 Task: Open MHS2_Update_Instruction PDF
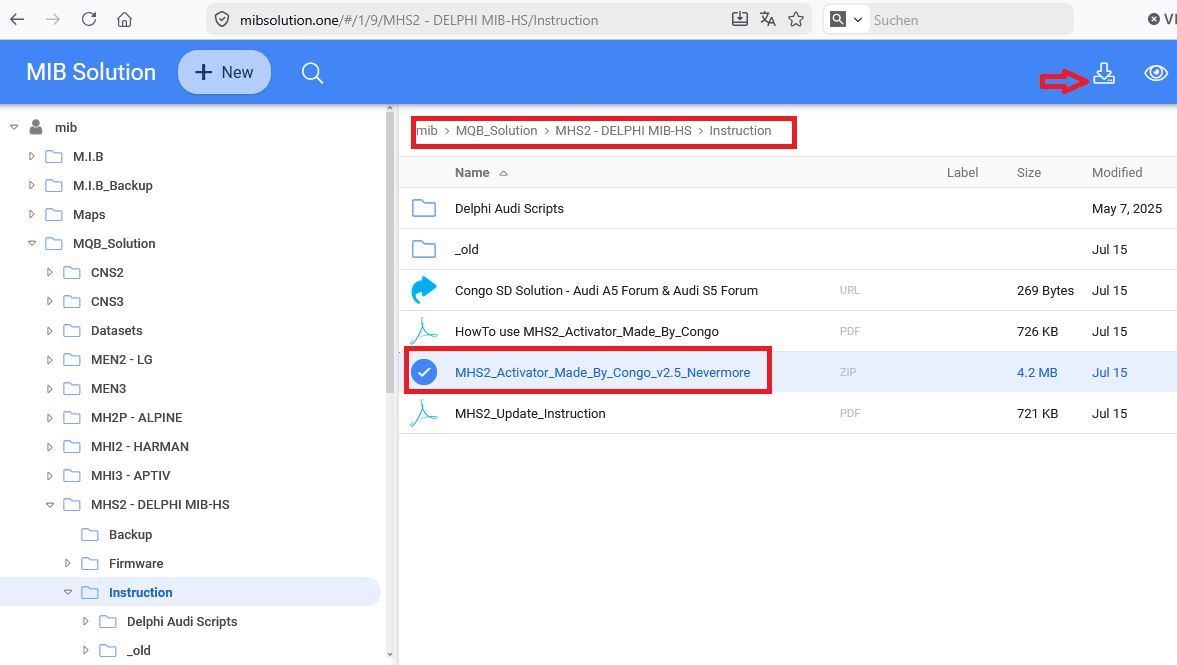point(530,414)
